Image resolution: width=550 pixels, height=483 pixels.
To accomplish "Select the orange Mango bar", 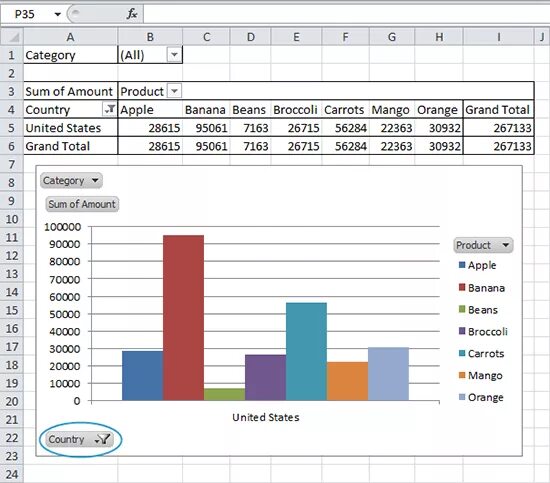I will [347, 381].
